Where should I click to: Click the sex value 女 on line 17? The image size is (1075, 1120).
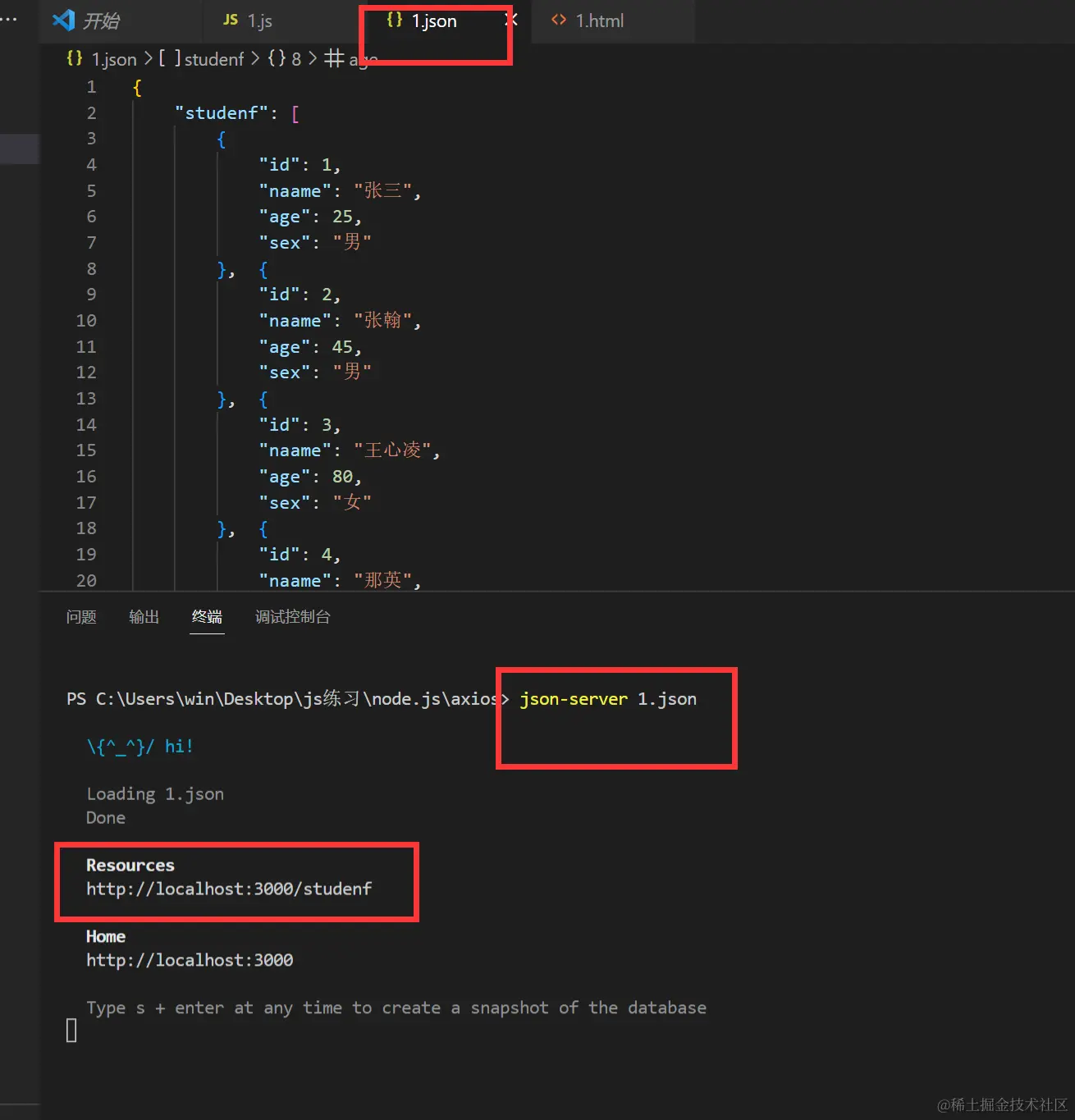(352, 502)
